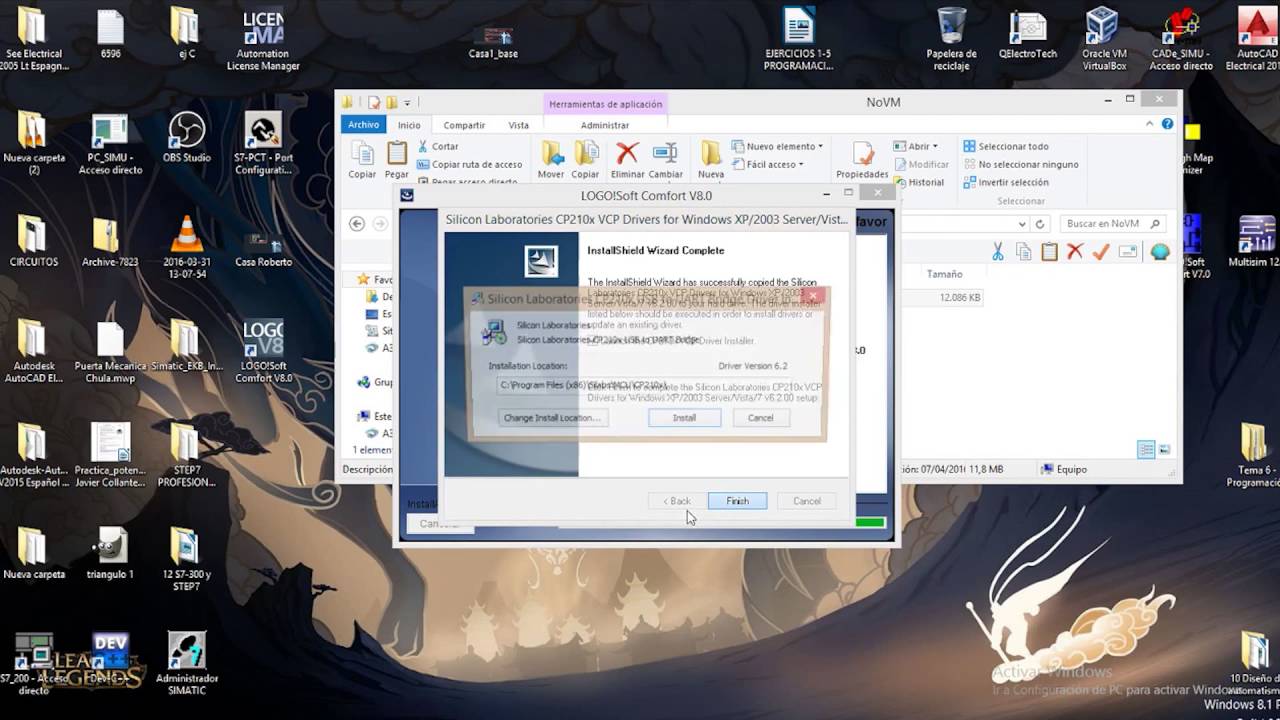Open Multisim 12 desktop icon
Screen dimensions: 1280x720
point(1255,242)
